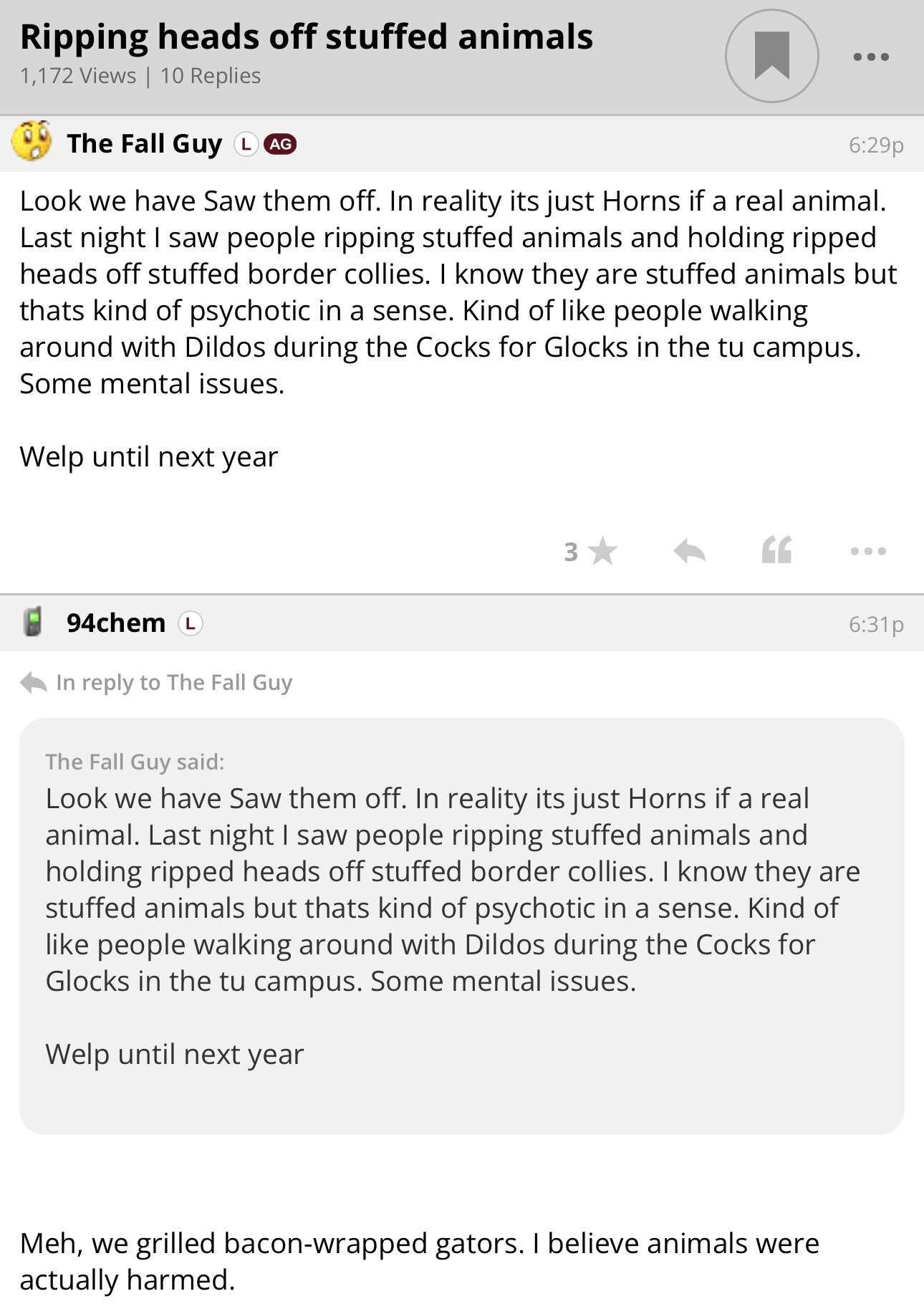The height and width of the screenshot is (1314, 924).
Task: Click the 'In reply to The Fall Guy' link
Action: pyautogui.click(x=174, y=683)
